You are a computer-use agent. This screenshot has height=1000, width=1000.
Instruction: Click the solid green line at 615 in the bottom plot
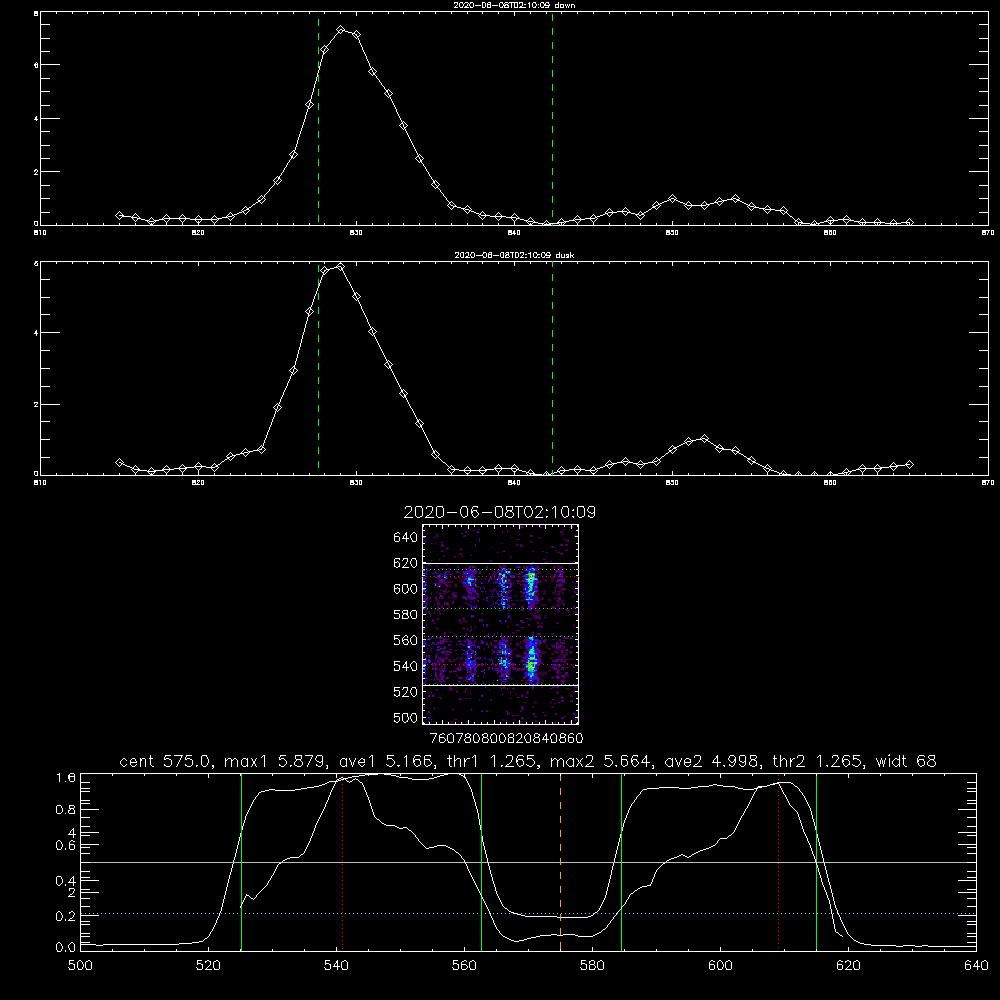coord(816,862)
